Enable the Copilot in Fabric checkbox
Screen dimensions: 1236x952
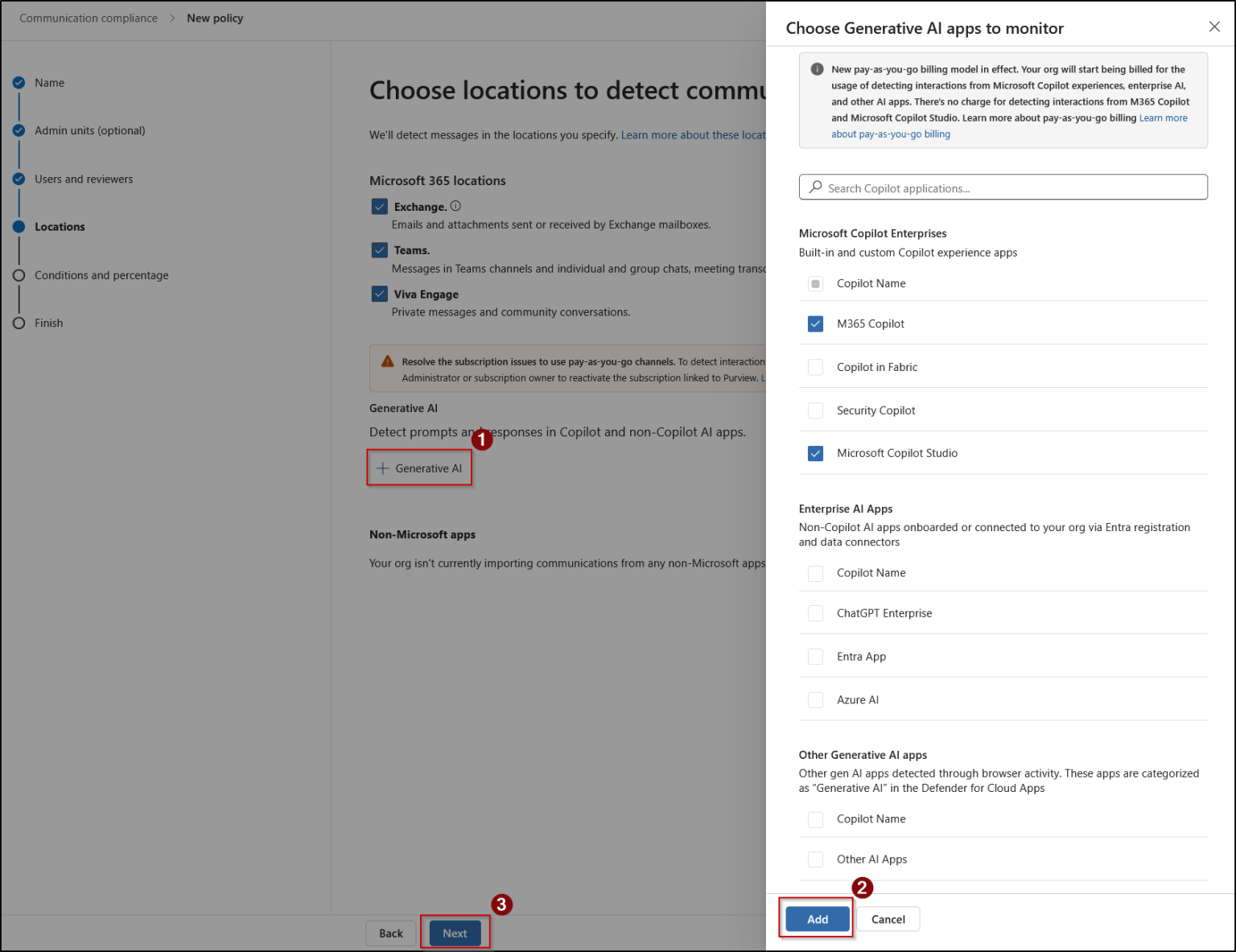[x=815, y=367]
